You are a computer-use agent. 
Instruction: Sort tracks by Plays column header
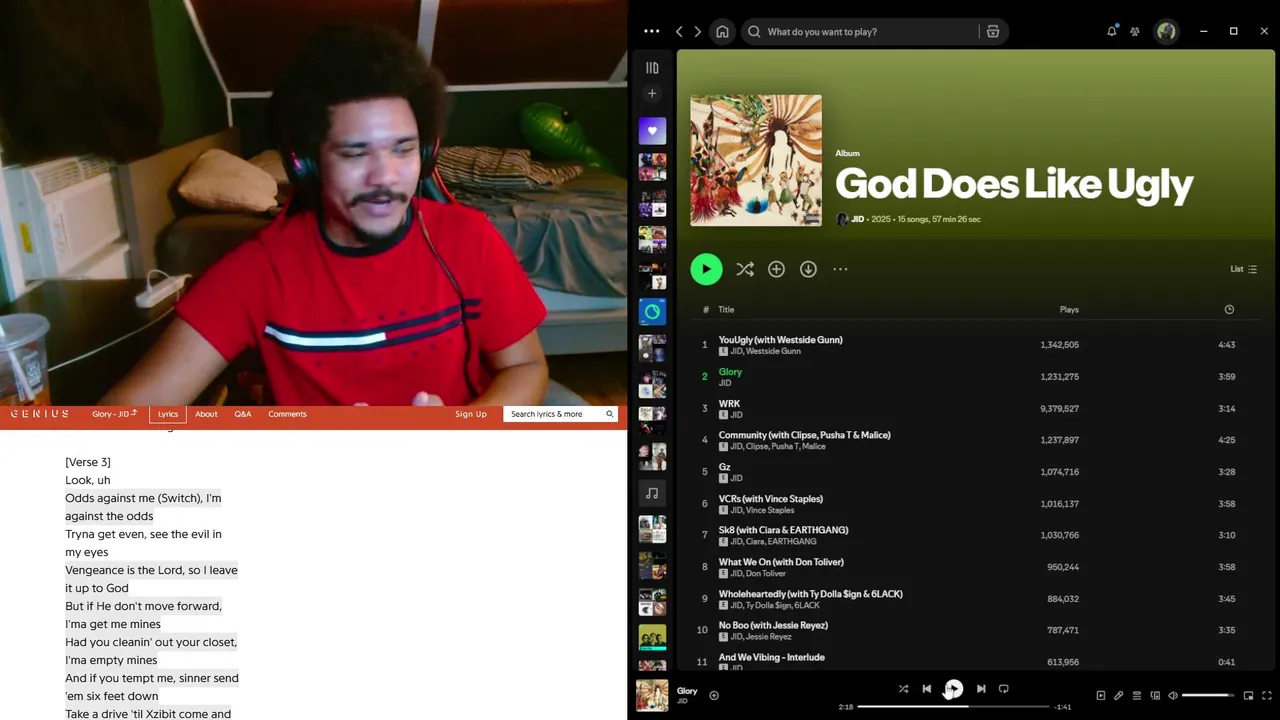pyautogui.click(x=1069, y=310)
